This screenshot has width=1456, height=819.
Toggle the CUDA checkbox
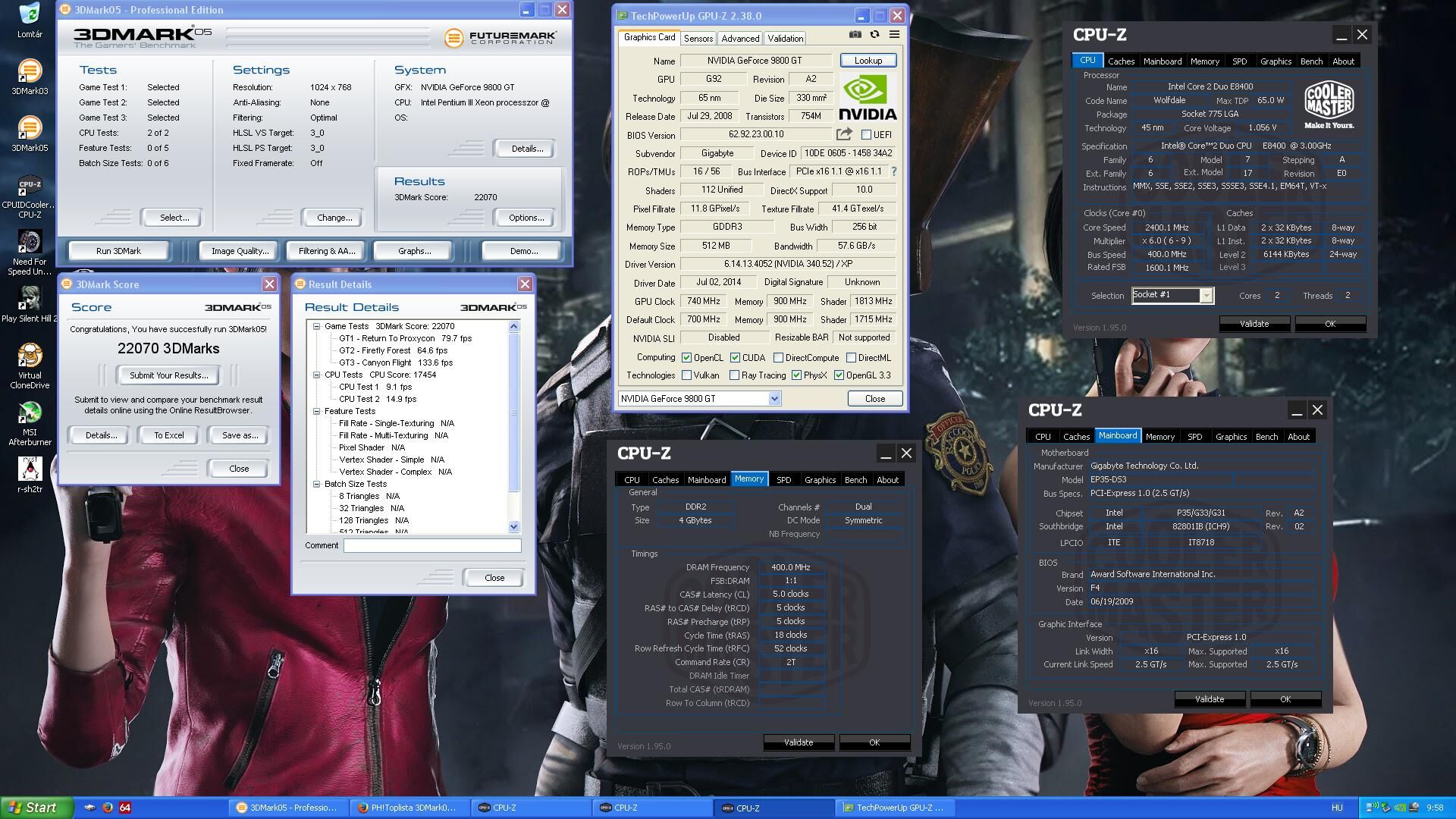point(735,358)
